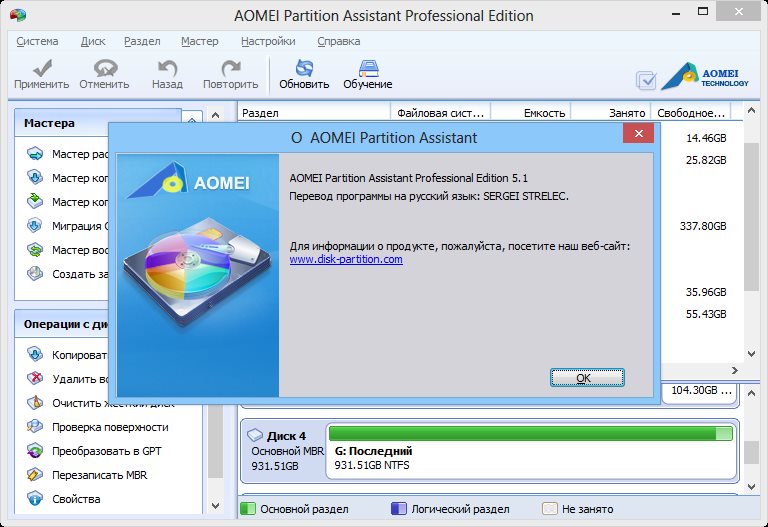Open the Диск menu

(x=93, y=41)
